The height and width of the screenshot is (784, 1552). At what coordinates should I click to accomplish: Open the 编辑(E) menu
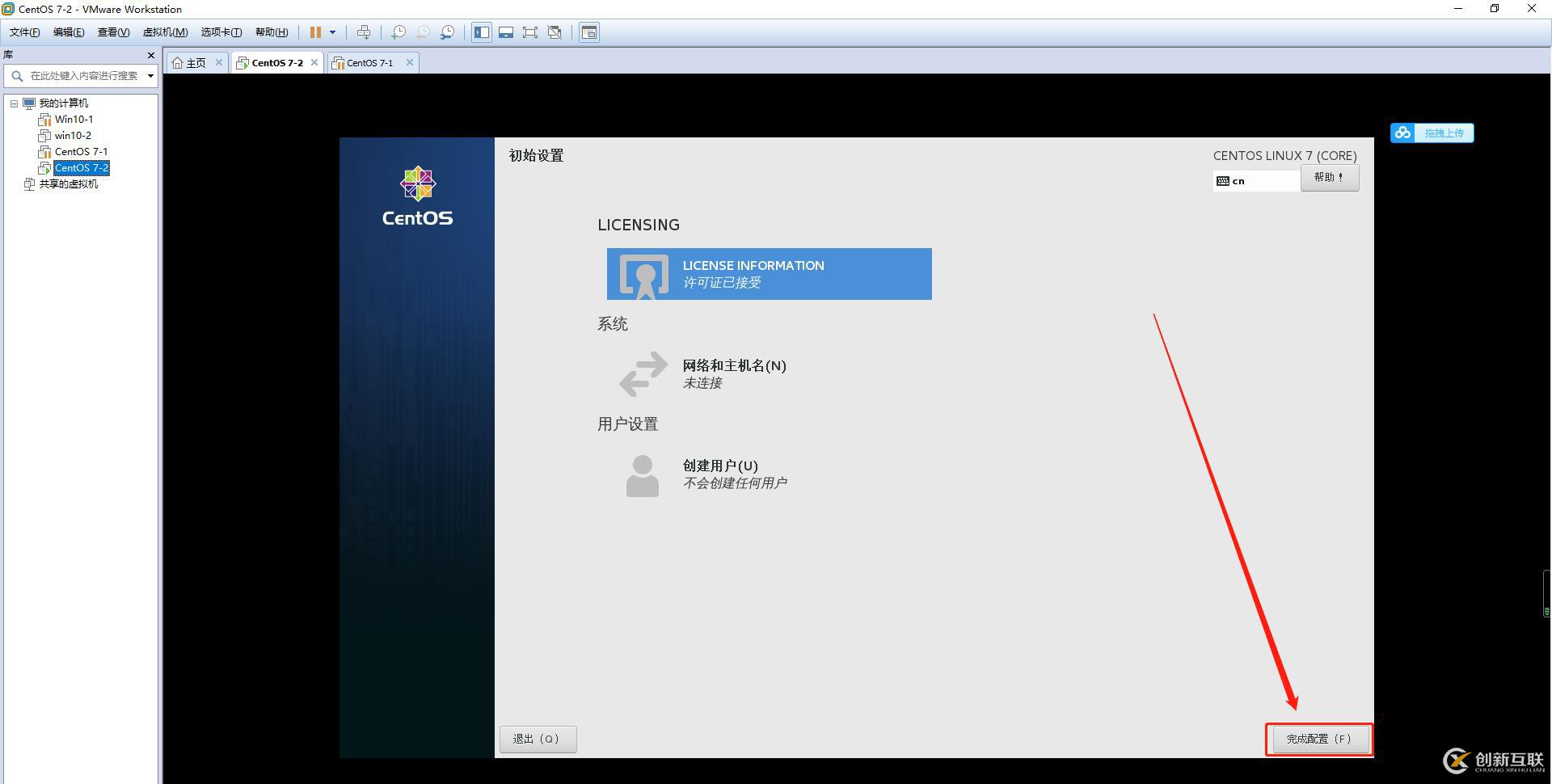pos(69,32)
